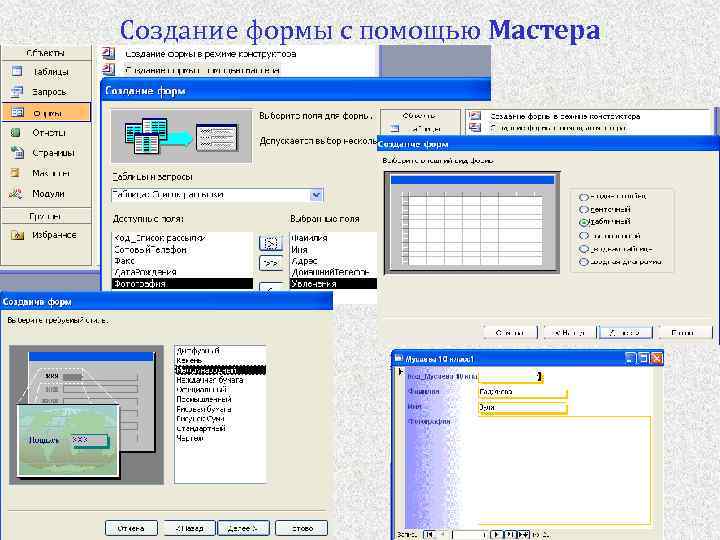The height and width of the screenshot is (540, 720).
Task: Select 'Адрес' in selected fields list
Action: point(333,261)
